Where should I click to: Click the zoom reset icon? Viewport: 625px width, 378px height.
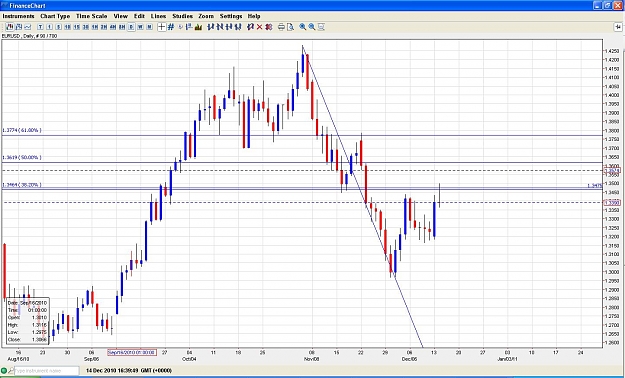tap(321, 27)
